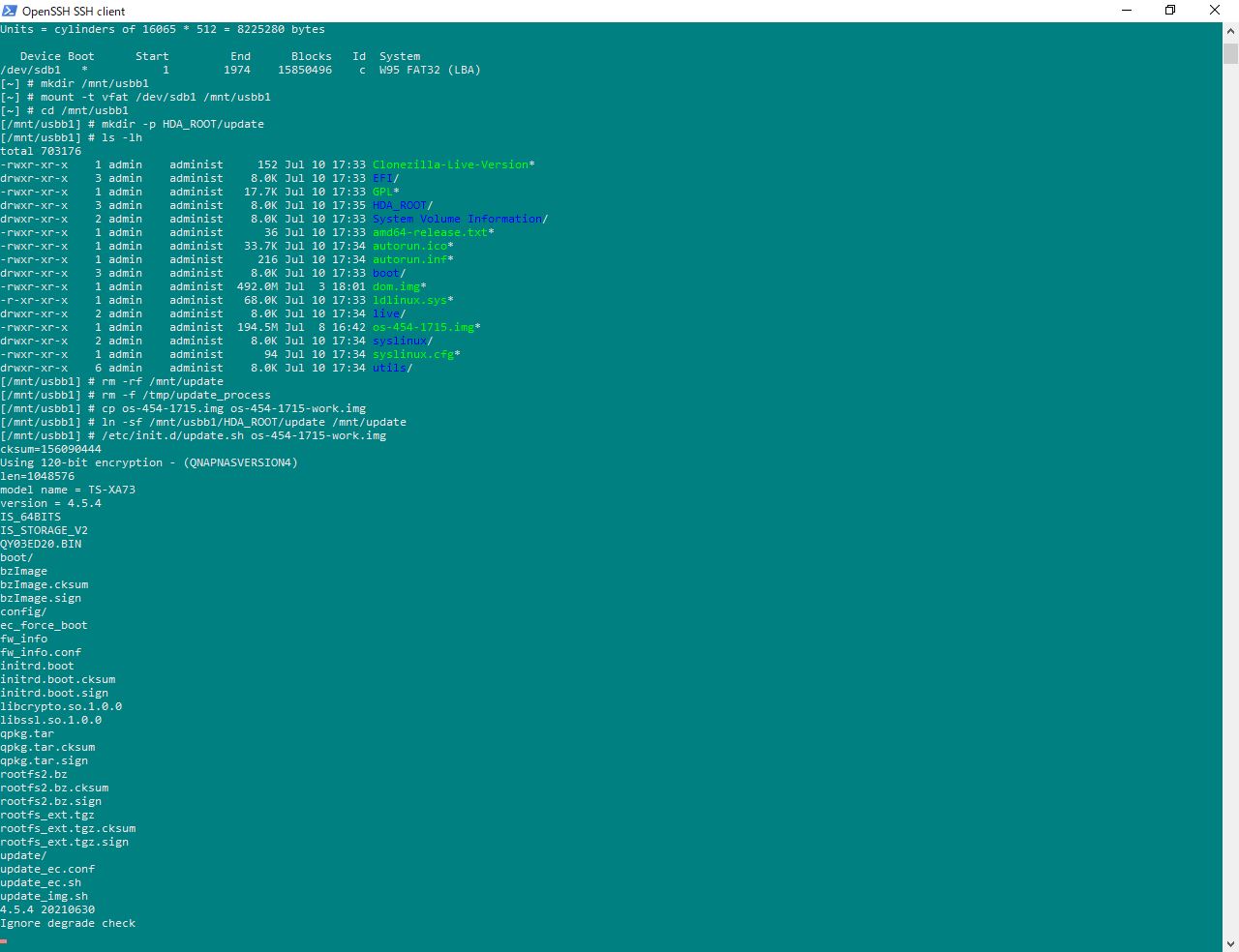The height and width of the screenshot is (952, 1239).
Task: Click the PowerShell icon in title bar
Action: [x=10, y=11]
